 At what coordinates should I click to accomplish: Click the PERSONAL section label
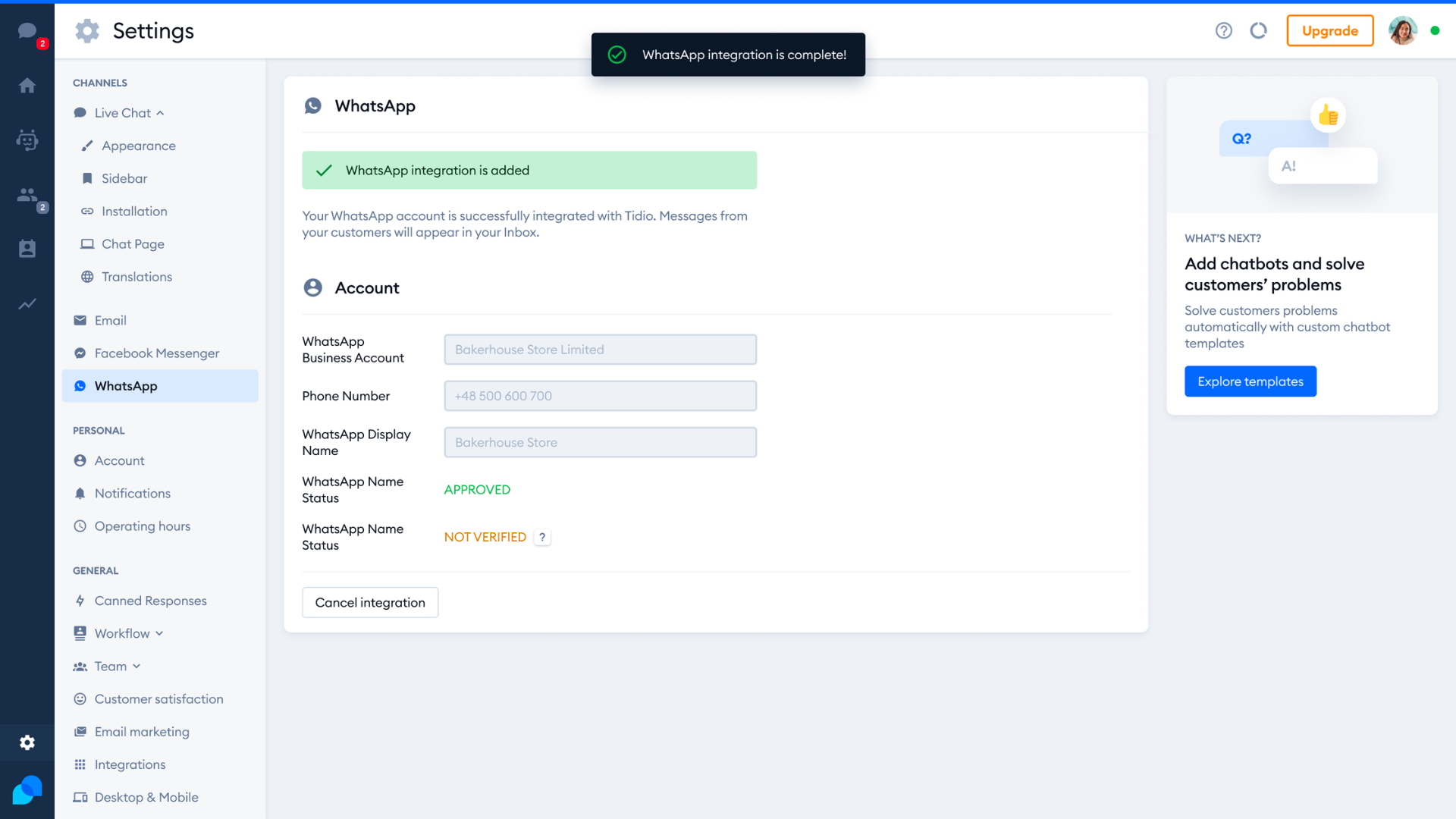click(x=99, y=430)
